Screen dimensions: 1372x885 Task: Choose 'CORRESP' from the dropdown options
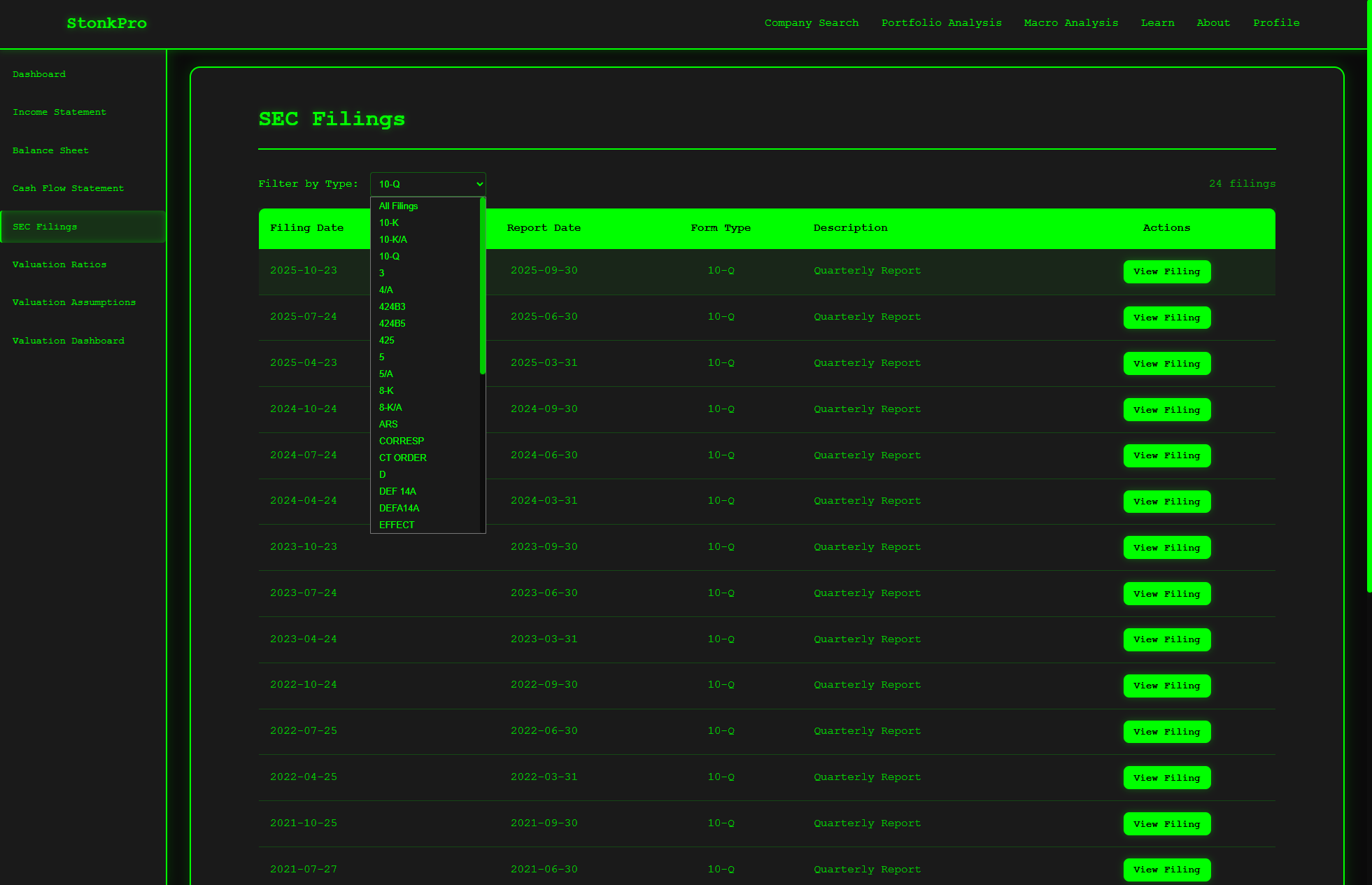click(402, 441)
